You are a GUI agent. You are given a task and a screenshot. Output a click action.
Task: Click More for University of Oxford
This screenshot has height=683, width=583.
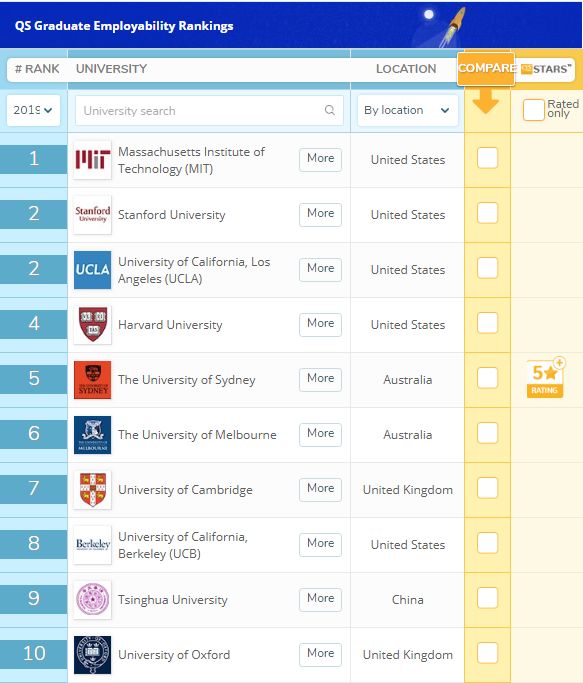click(x=320, y=654)
